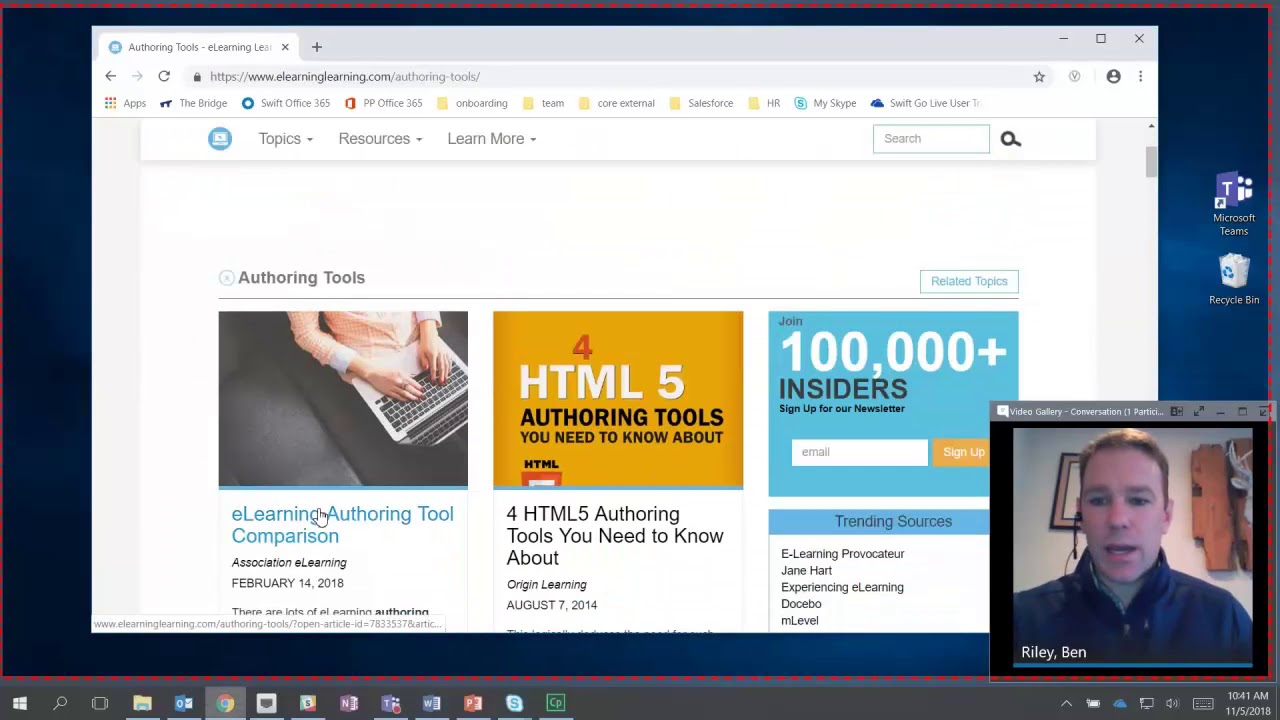Open the eLearning Authoring Tool Comparison article
Image resolution: width=1280 pixels, height=720 pixels.
[342, 525]
